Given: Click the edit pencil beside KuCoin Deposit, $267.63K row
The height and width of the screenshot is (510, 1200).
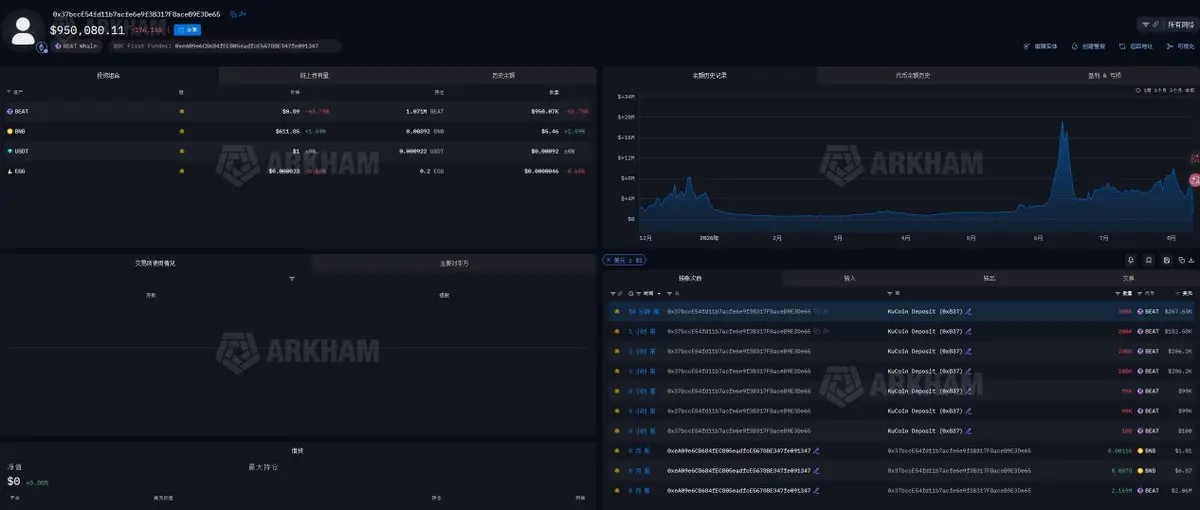Looking at the screenshot, I should pos(968,311).
